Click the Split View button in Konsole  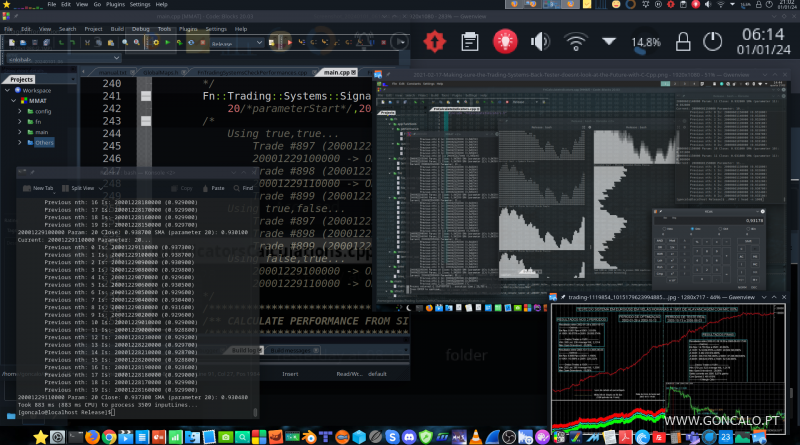click(79, 187)
